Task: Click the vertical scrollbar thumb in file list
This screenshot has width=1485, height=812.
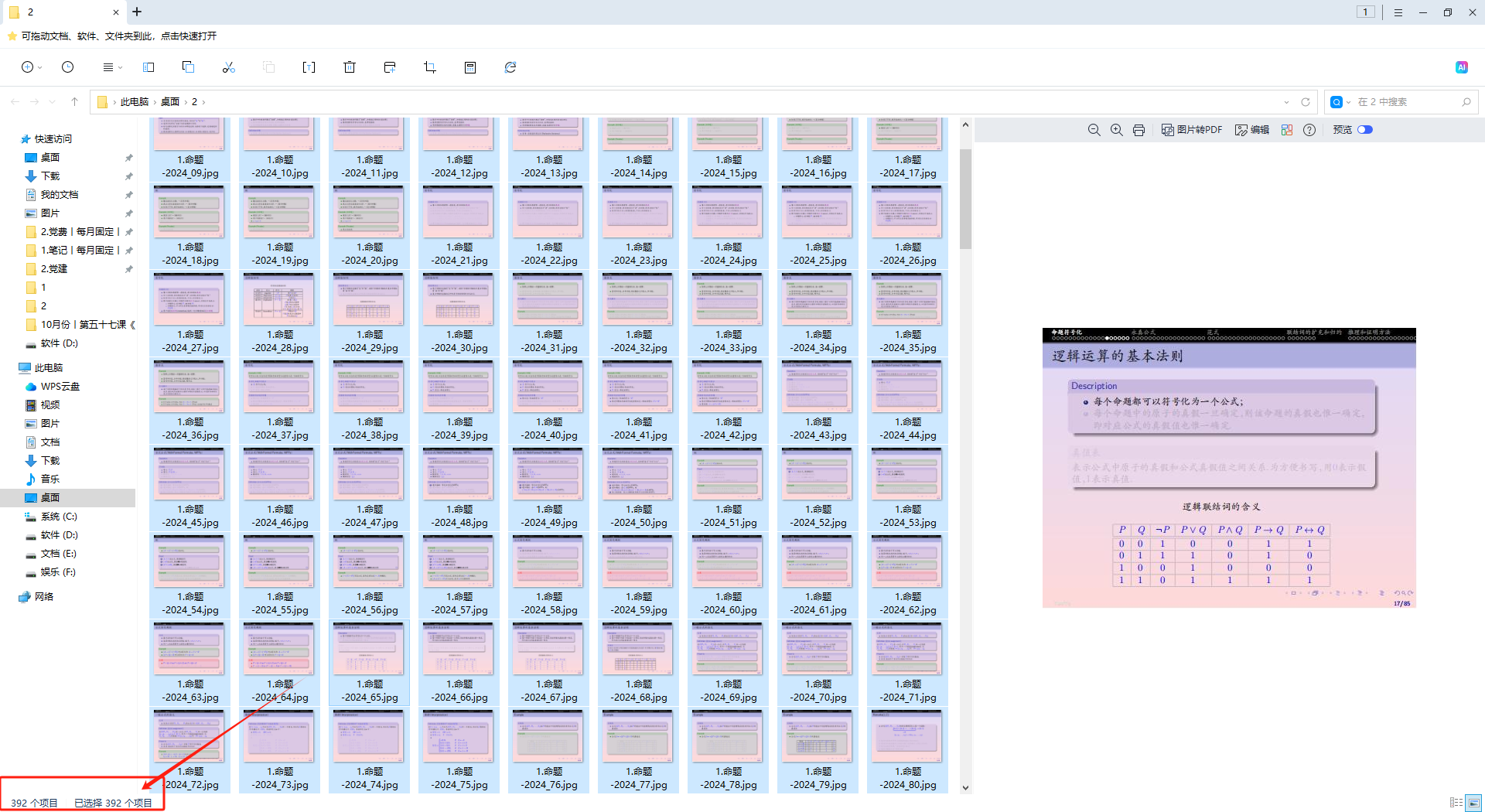Action: 965,199
